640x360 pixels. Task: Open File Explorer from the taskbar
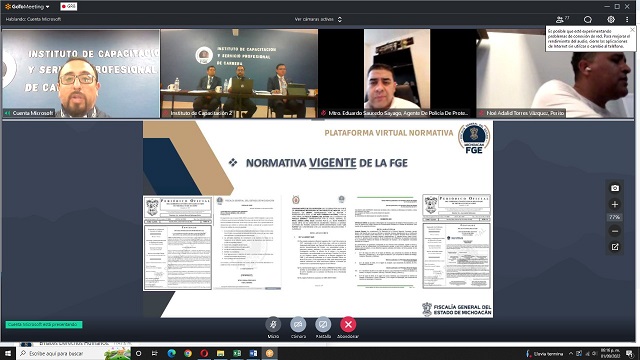coord(220,353)
